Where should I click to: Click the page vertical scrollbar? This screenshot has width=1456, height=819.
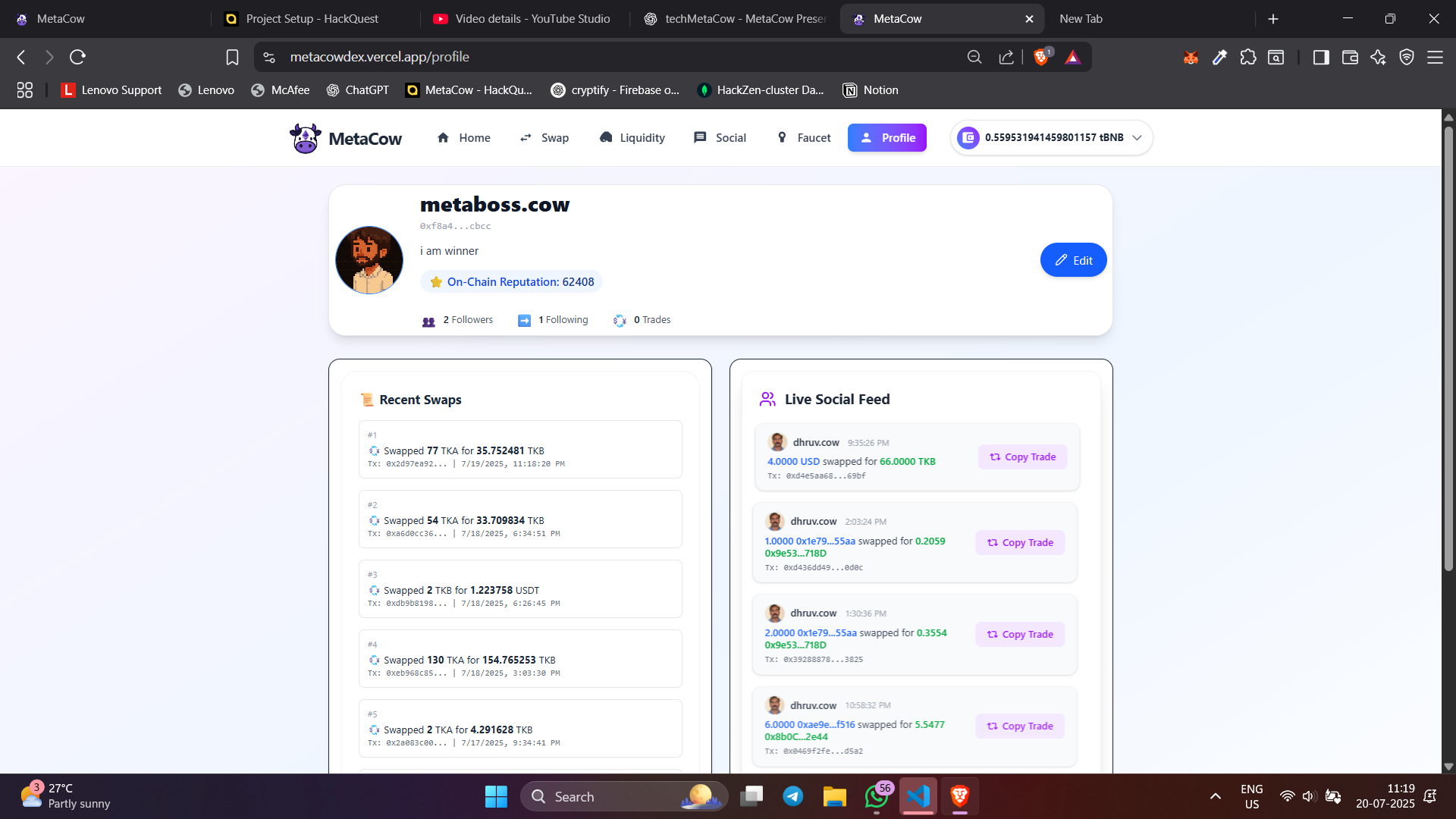1448,349
